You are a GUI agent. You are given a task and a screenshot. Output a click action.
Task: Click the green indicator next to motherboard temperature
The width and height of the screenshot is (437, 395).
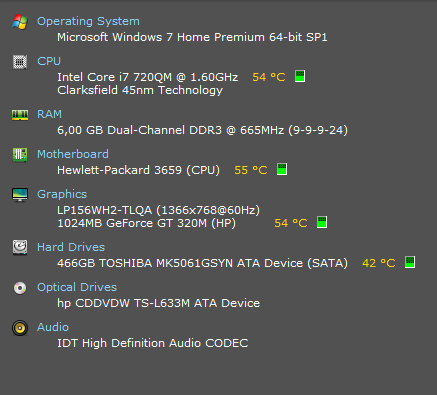282,169
